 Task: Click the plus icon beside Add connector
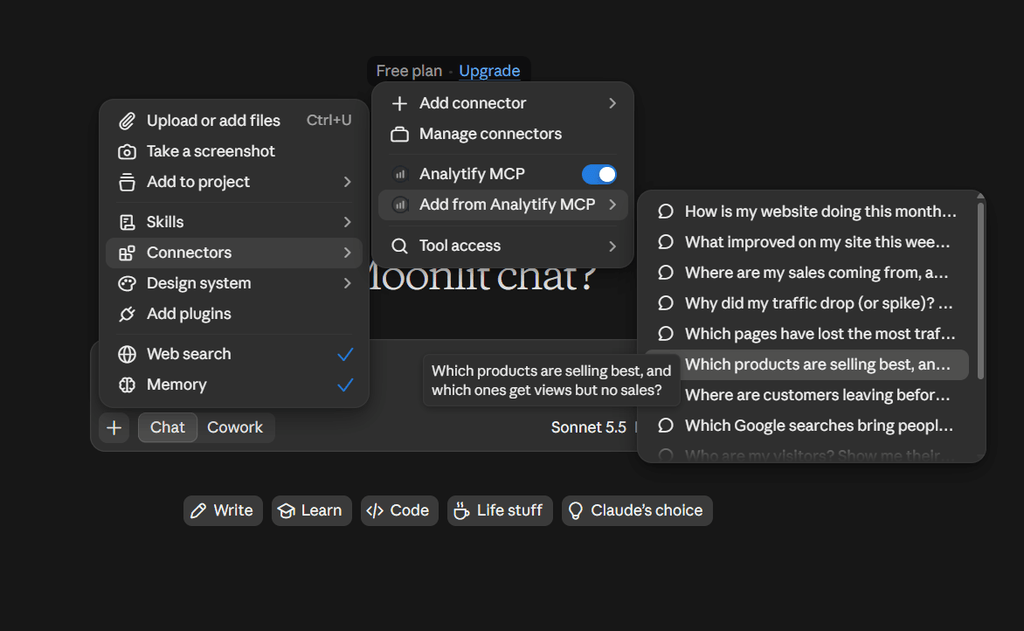pos(400,103)
